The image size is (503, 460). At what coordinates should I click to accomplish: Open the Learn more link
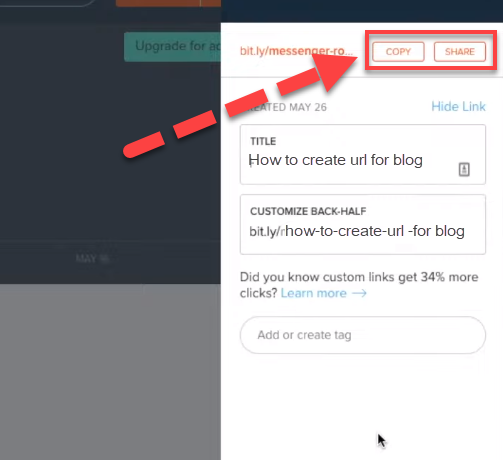[314, 293]
